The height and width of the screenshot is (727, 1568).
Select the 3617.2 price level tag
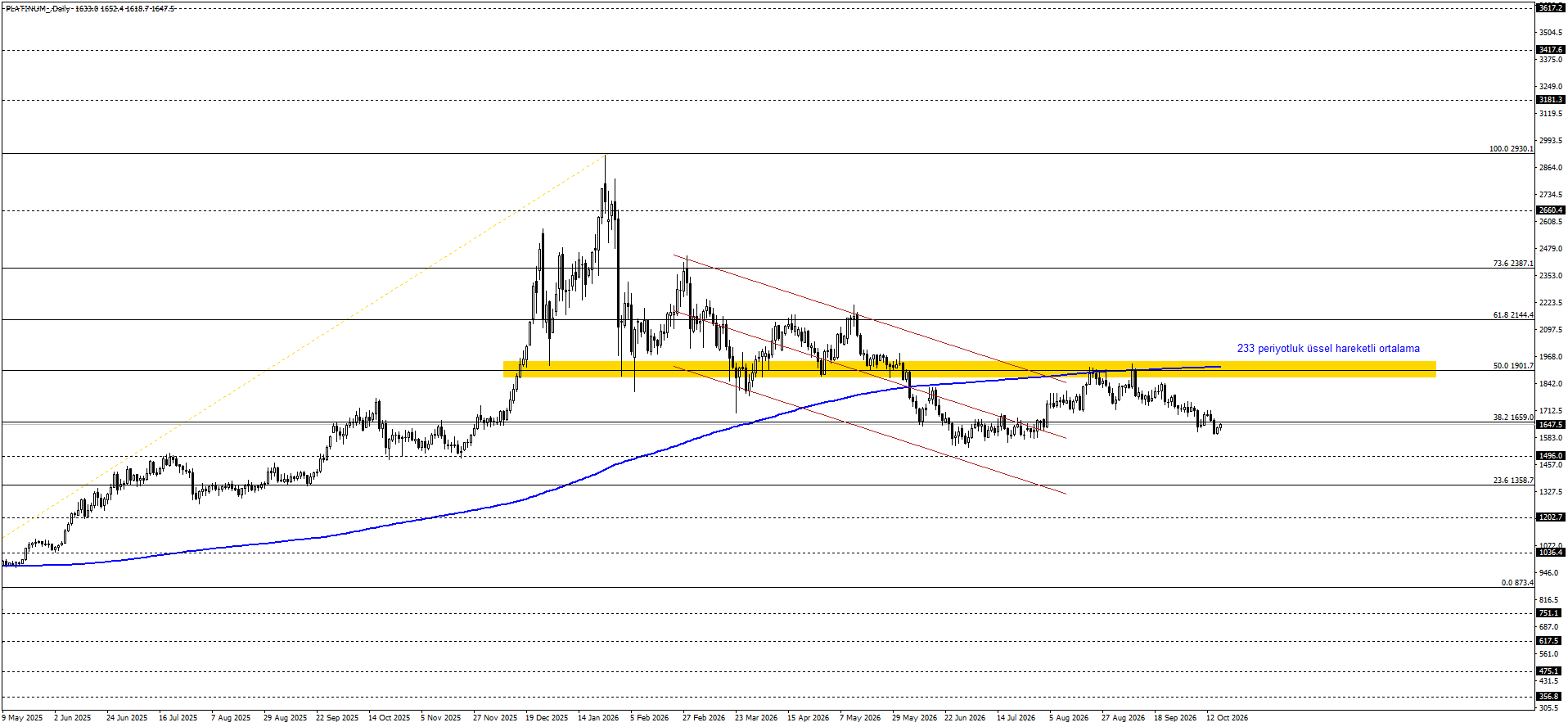pyautogui.click(x=1550, y=7)
